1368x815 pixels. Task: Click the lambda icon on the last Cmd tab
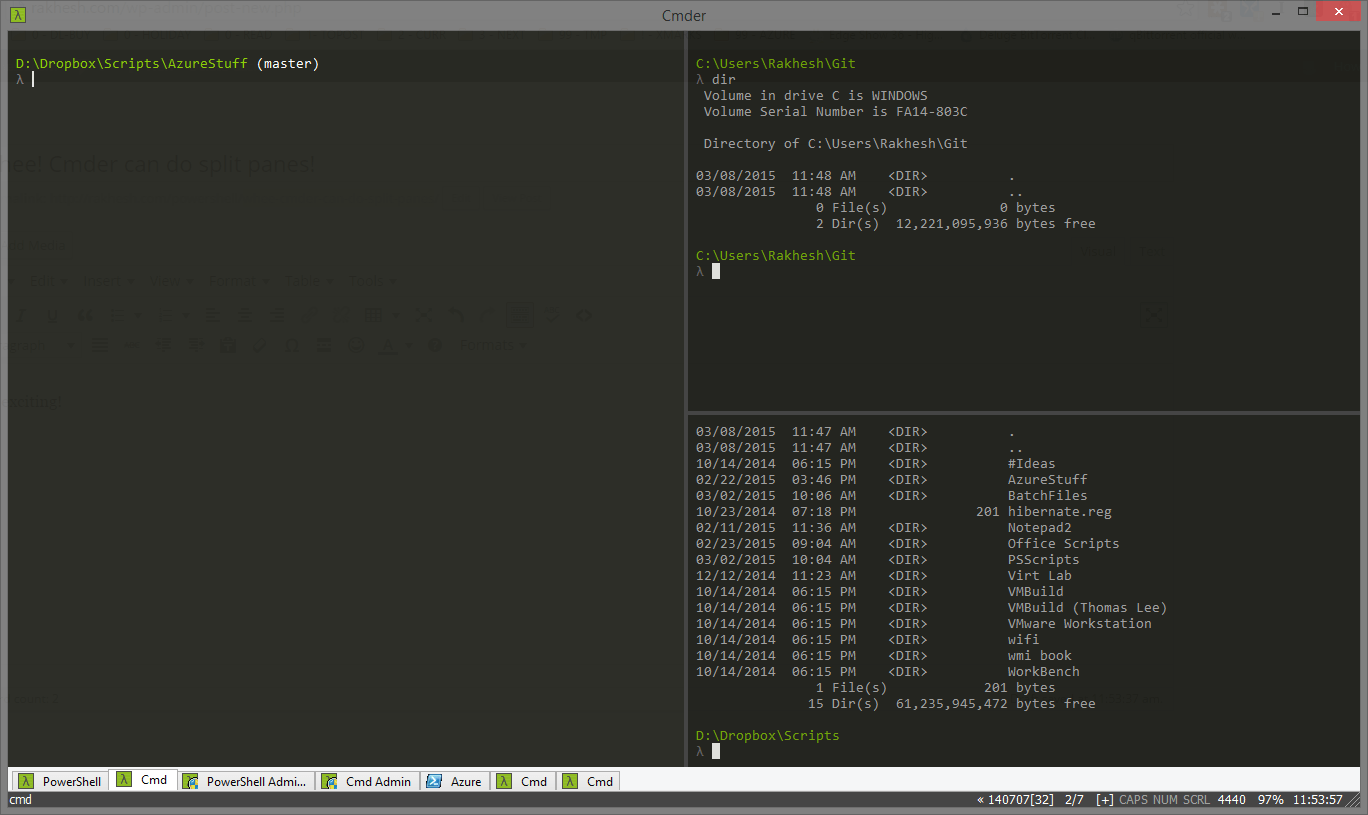pos(571,781)
